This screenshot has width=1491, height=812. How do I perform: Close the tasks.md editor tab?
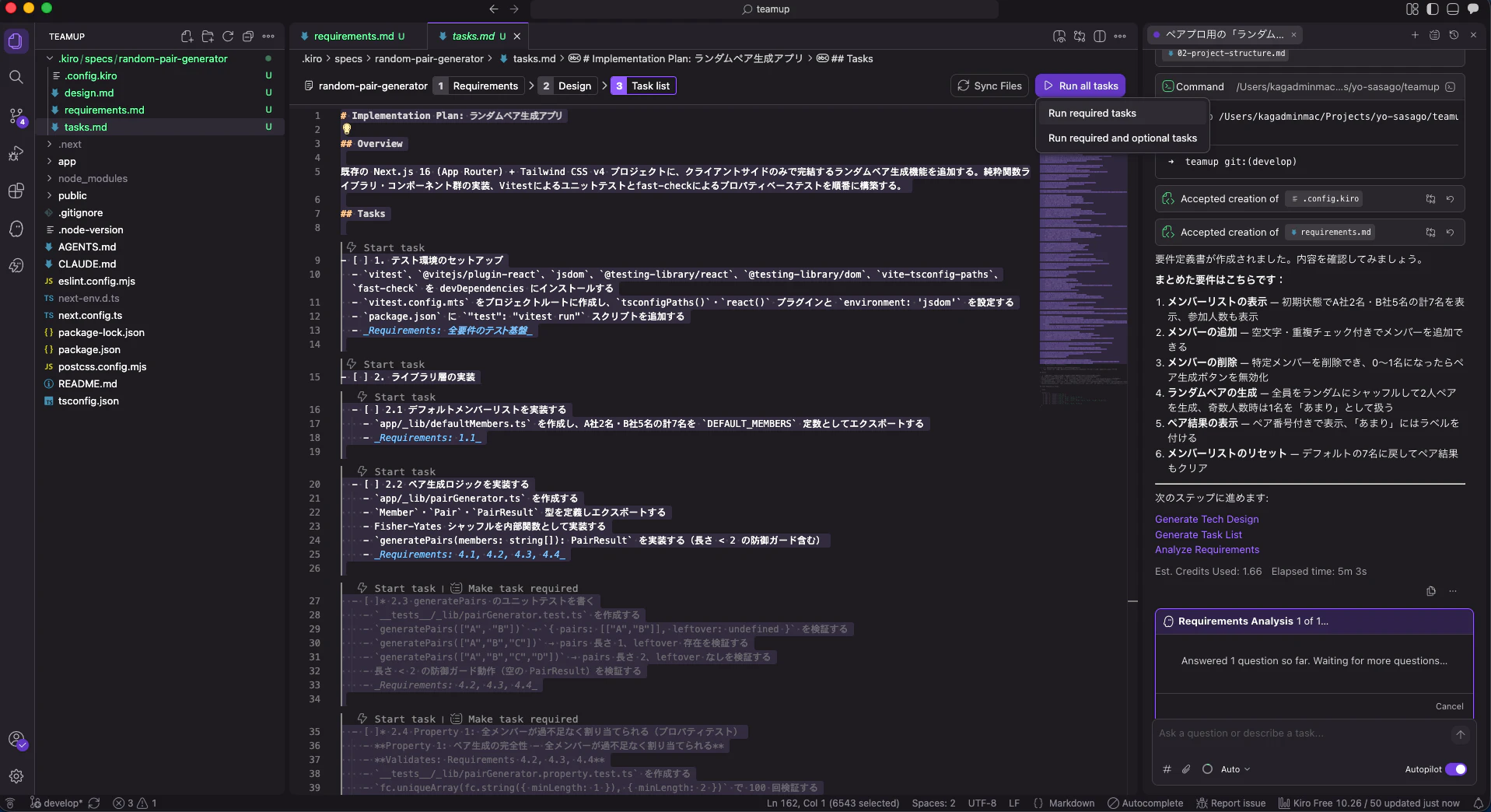(516, 37)
